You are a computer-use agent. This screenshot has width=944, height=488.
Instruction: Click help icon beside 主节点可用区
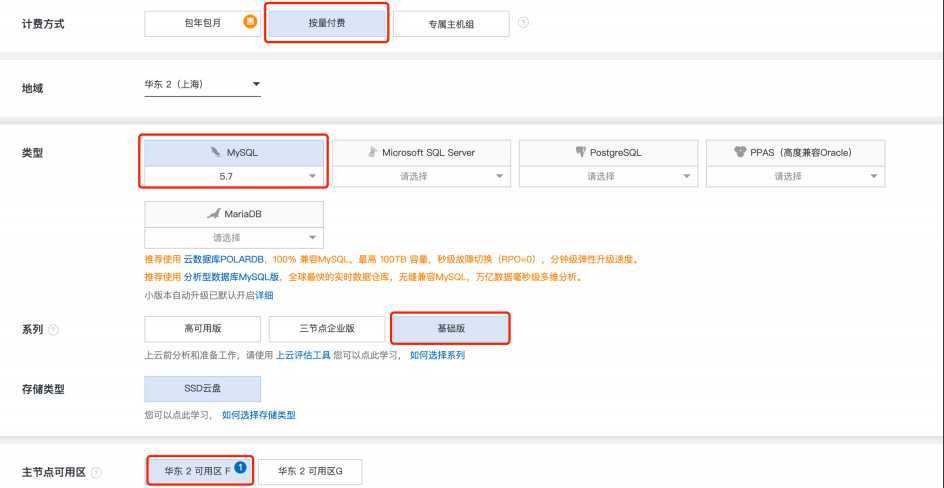click(x=96, y=472)
